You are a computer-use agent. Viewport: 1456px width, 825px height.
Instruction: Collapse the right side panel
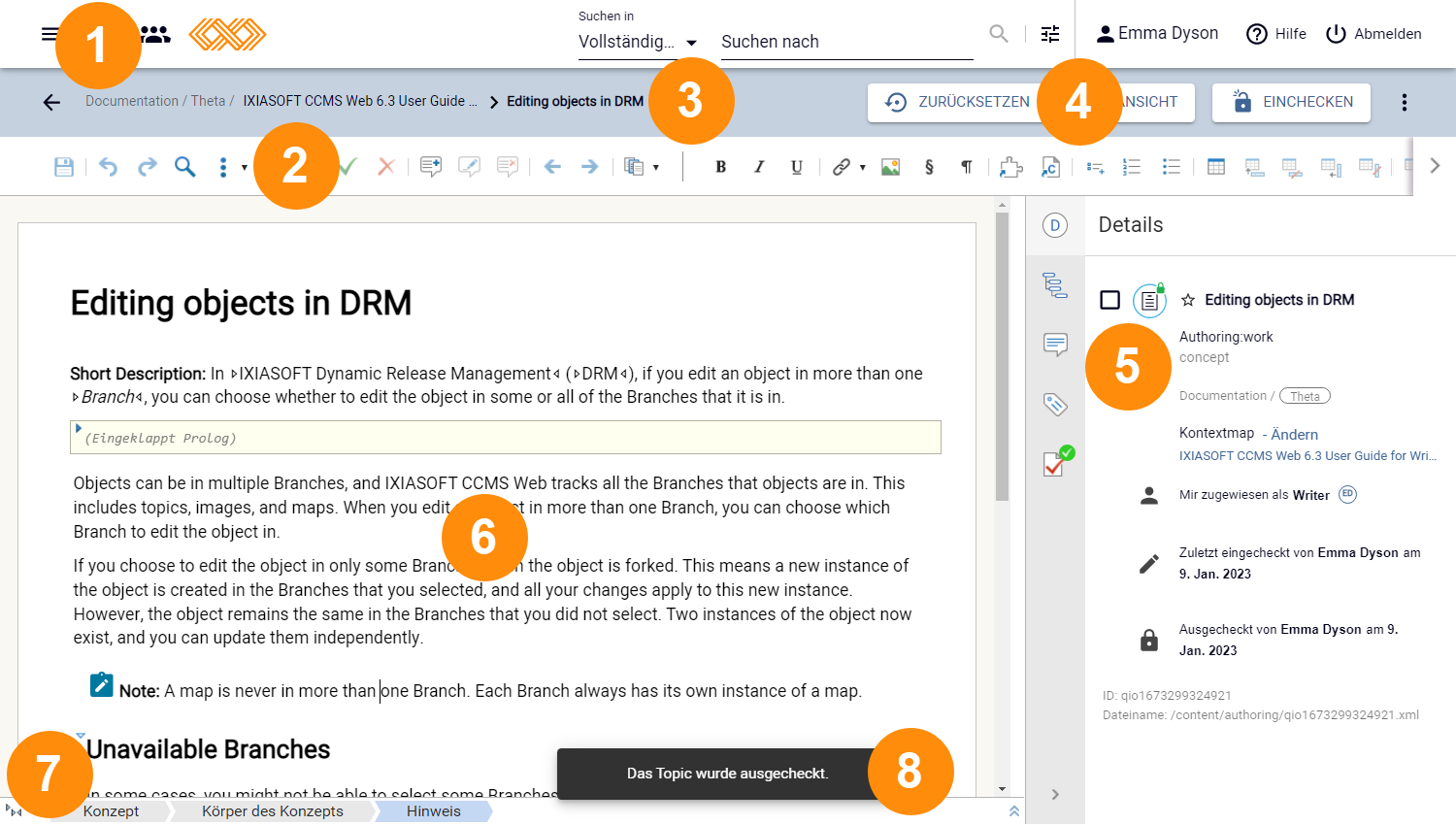click(1055, 794)
